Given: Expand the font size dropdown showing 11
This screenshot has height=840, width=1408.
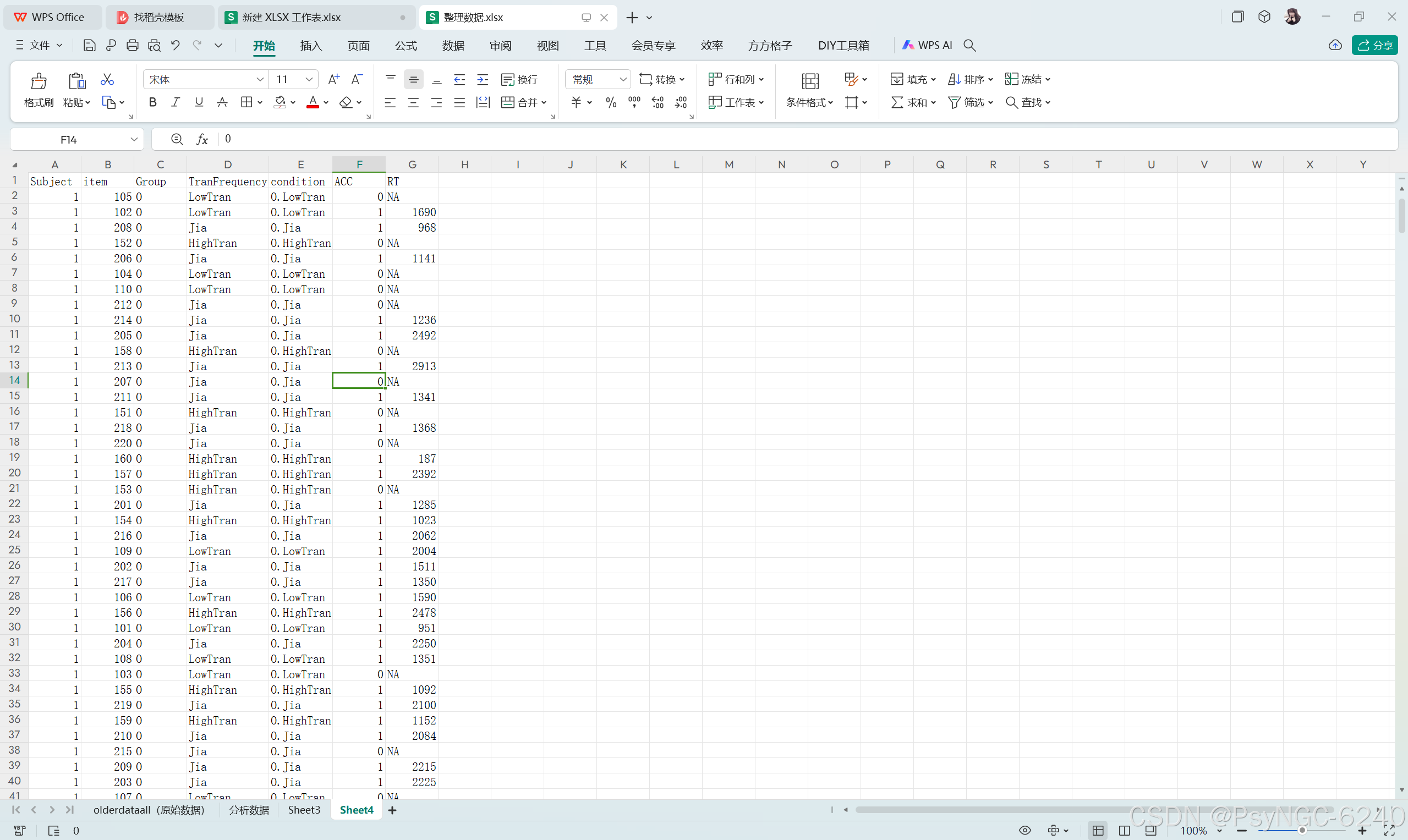Looking at the screenshot, I should (x=309, y=79).
